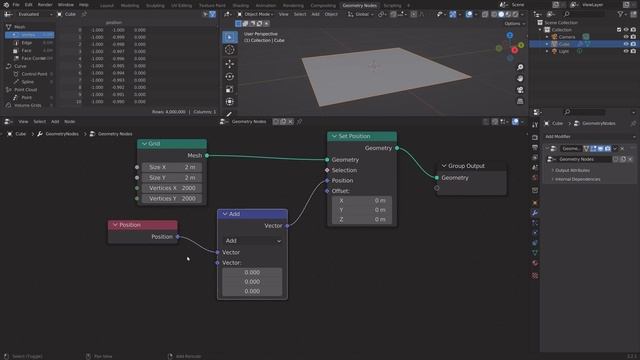Screen dimensions: 640x360
Task: Open the Edit menu in top bar
Action: point(29,4)
